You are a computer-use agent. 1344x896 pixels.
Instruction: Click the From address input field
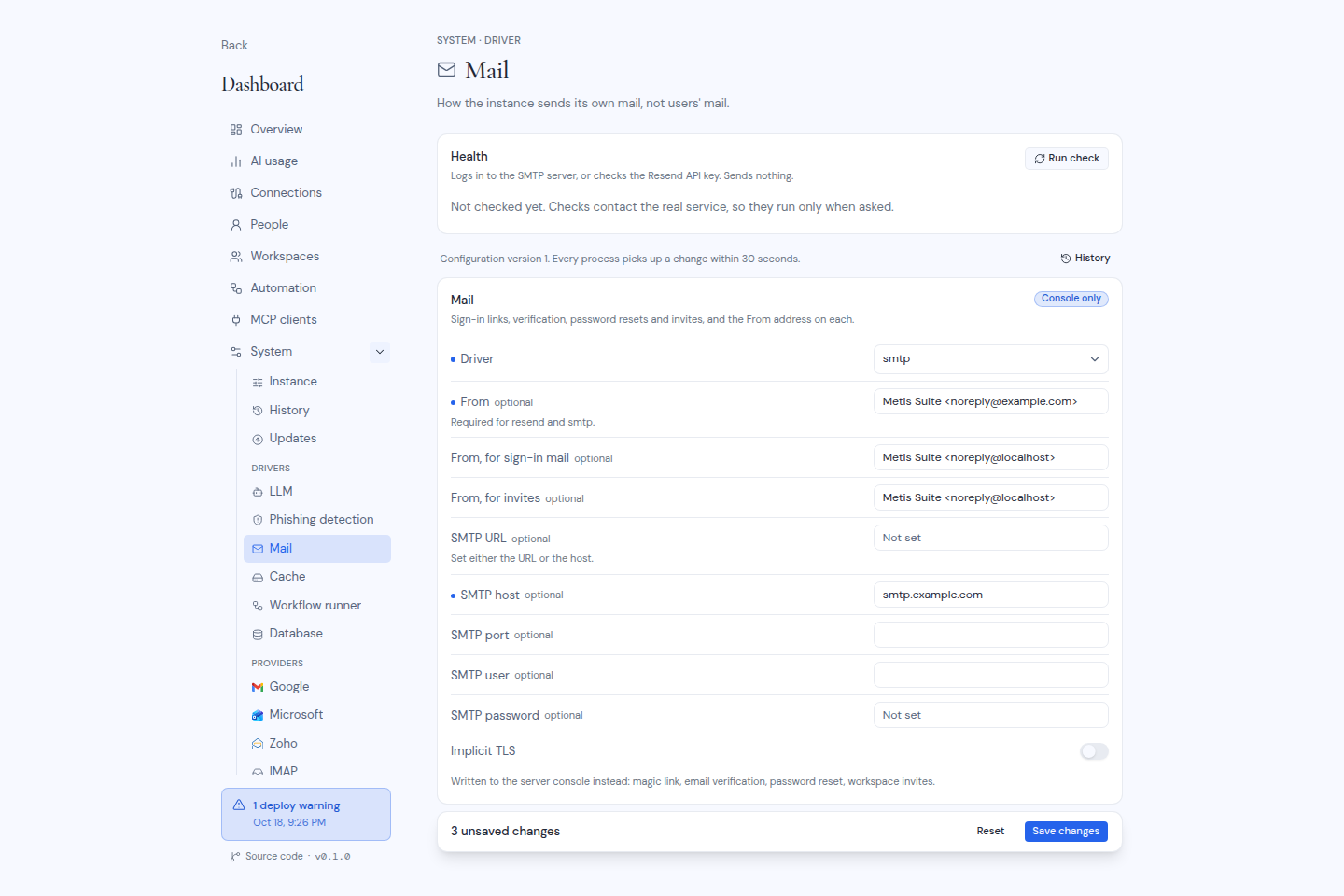[x=991, y=402]
